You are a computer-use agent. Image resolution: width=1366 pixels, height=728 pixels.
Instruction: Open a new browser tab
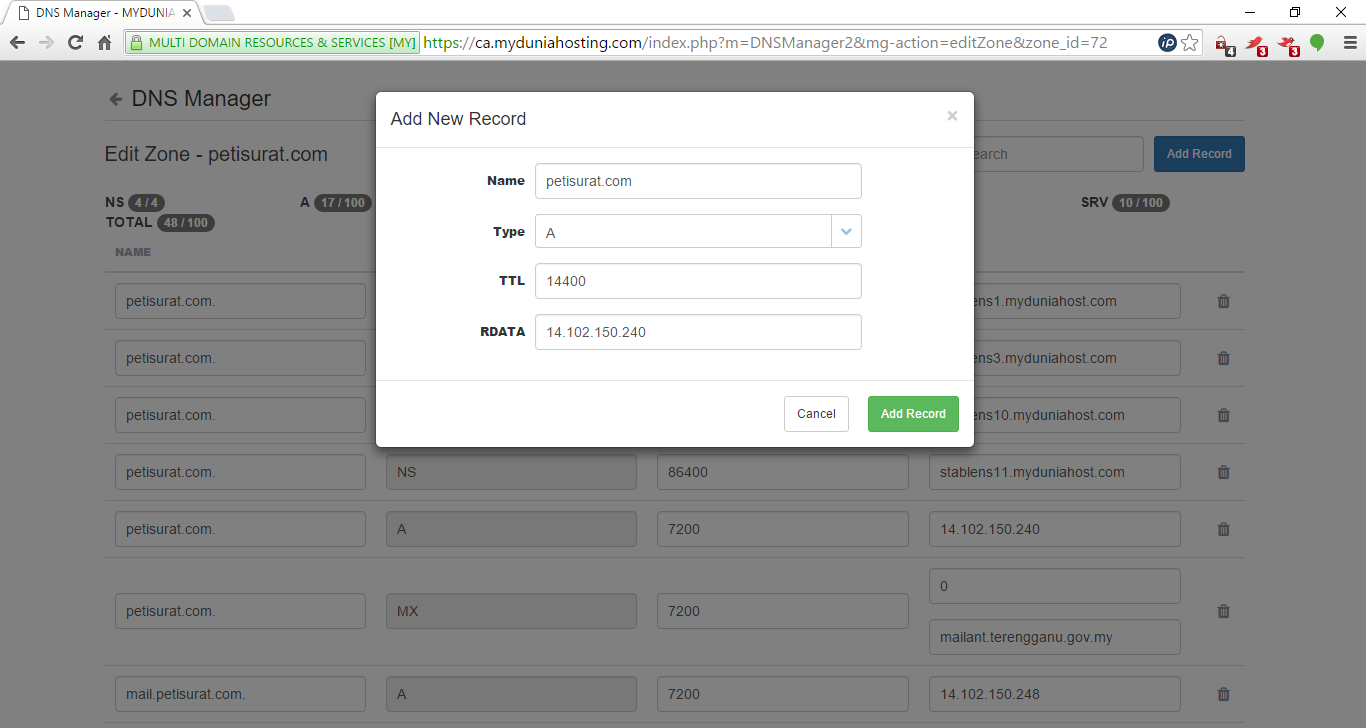(x=219, y=13)
